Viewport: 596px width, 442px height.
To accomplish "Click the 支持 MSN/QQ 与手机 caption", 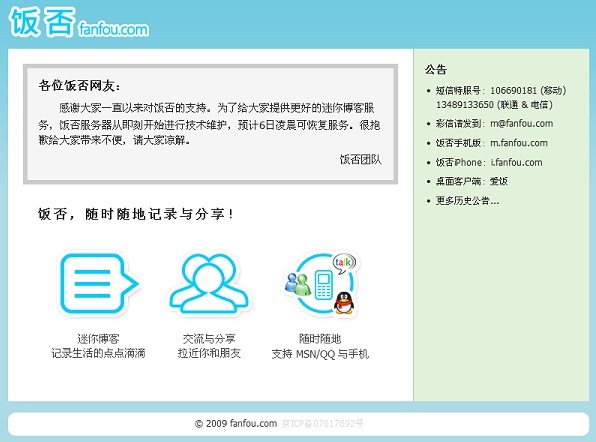I will coord(320,354).
